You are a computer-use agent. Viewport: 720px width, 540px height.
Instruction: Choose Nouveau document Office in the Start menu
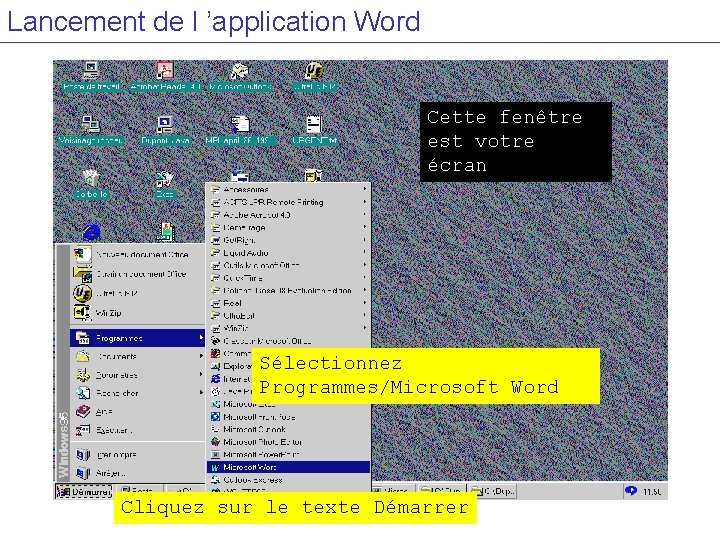138,254
